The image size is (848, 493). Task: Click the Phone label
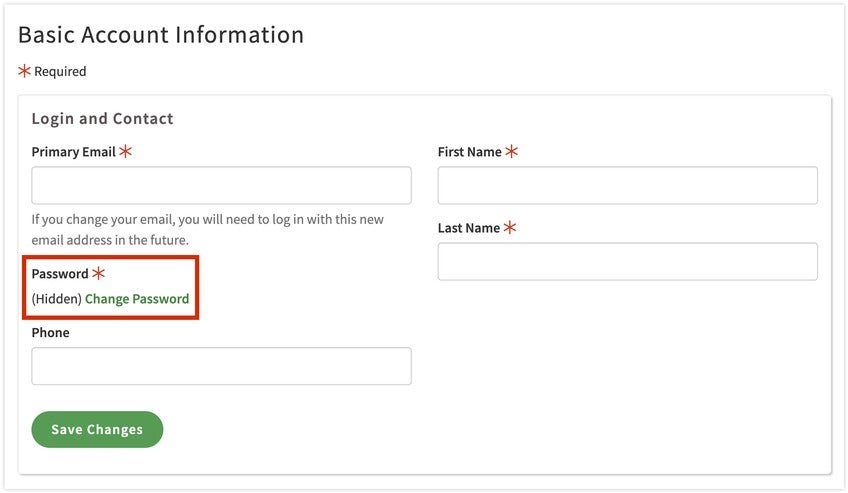(50, 333)
